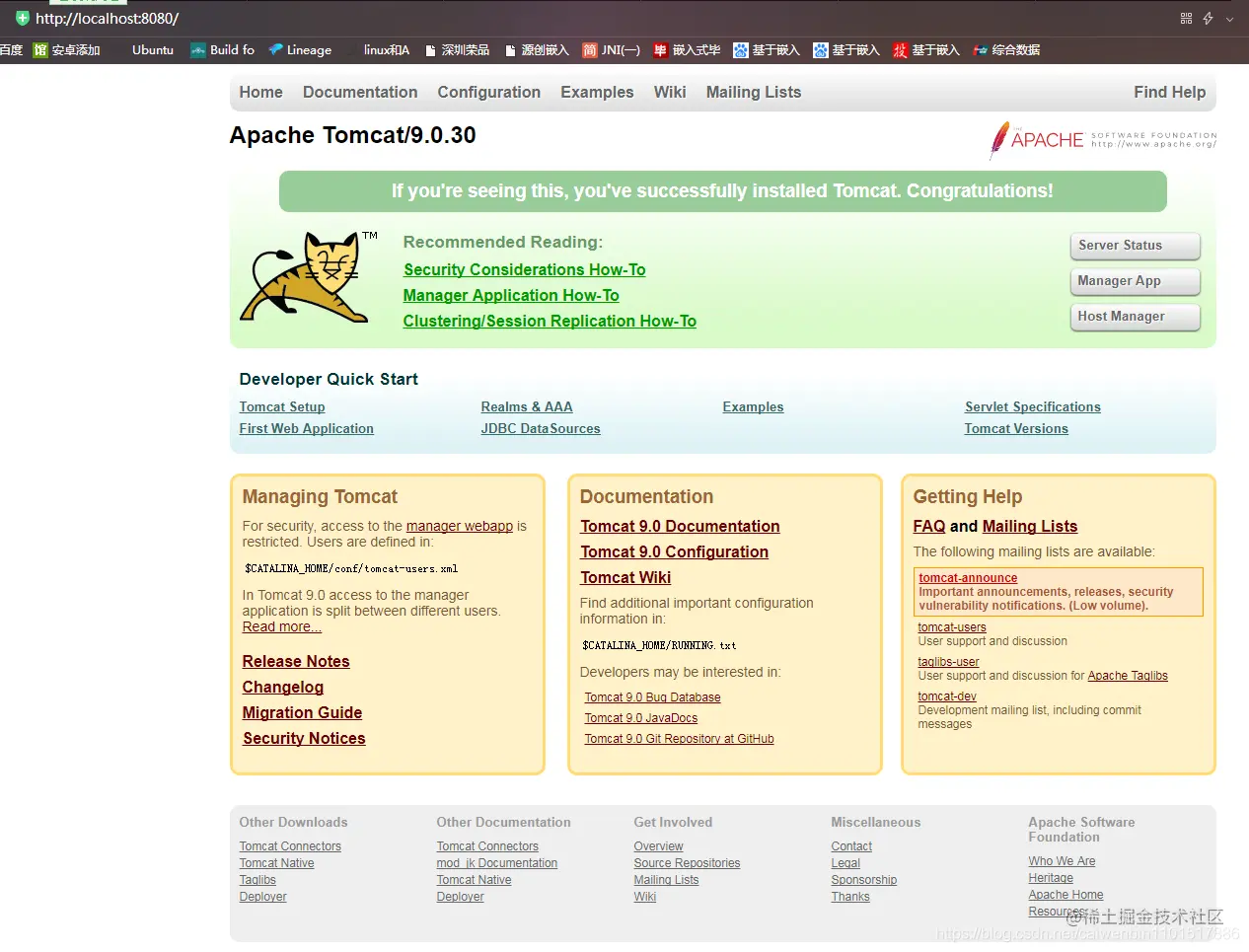Viewport: 1249px width, 952px height.
Task: Go to Home in Tomcat nav bar
Action: click(260, 92)
